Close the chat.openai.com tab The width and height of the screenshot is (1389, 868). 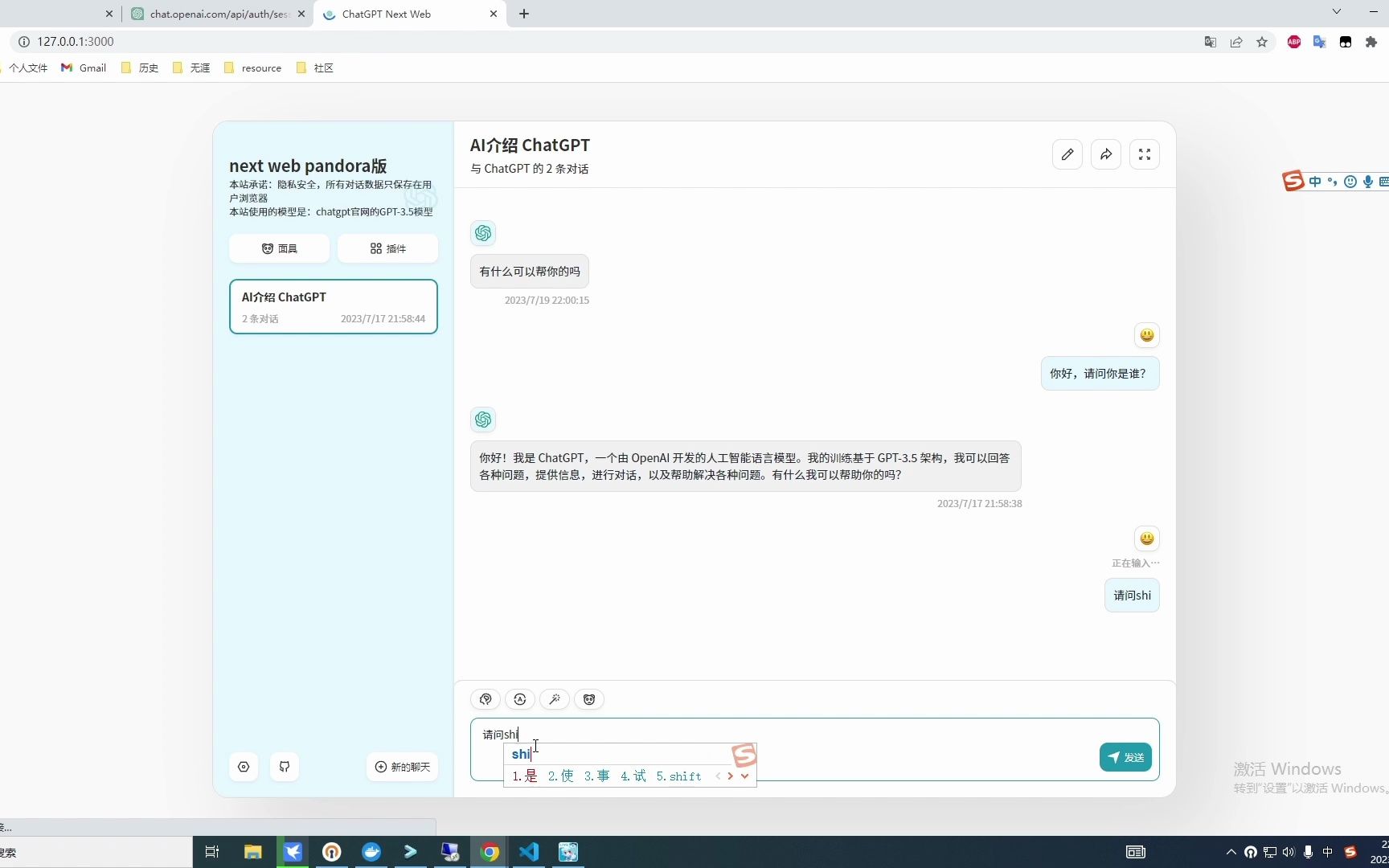[x=301, y=14]
